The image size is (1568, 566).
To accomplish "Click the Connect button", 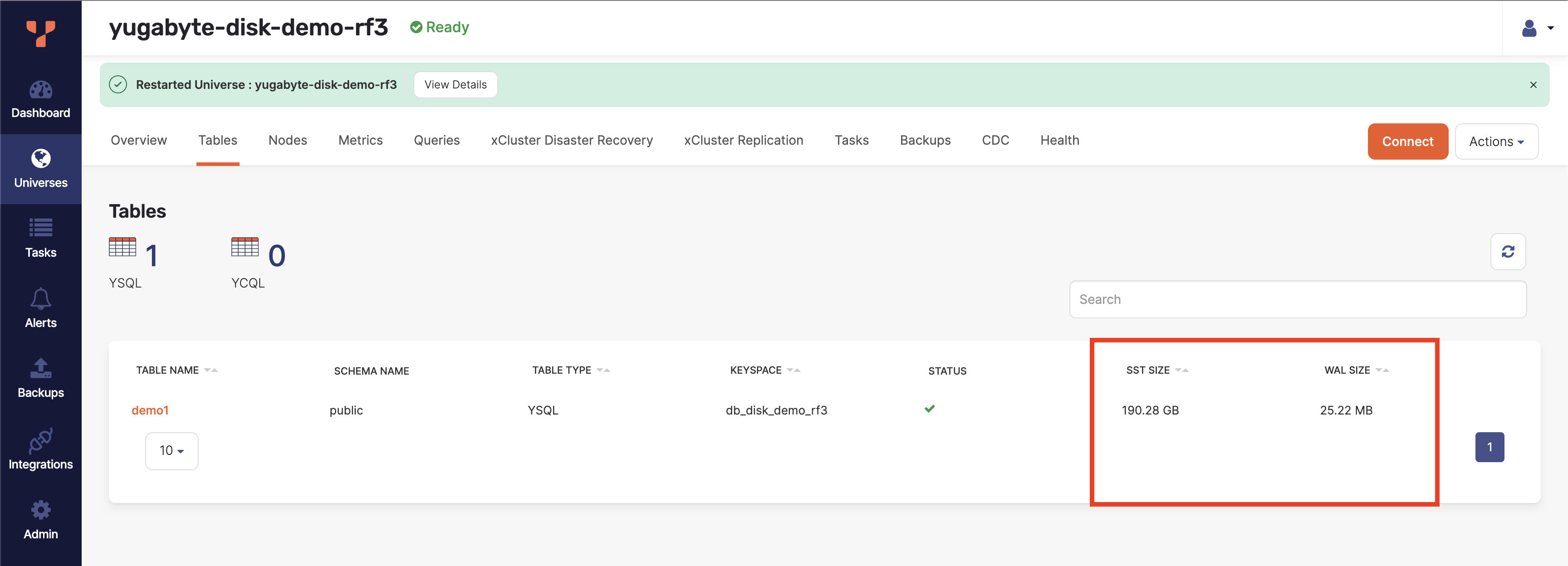I will [1407, 141].
